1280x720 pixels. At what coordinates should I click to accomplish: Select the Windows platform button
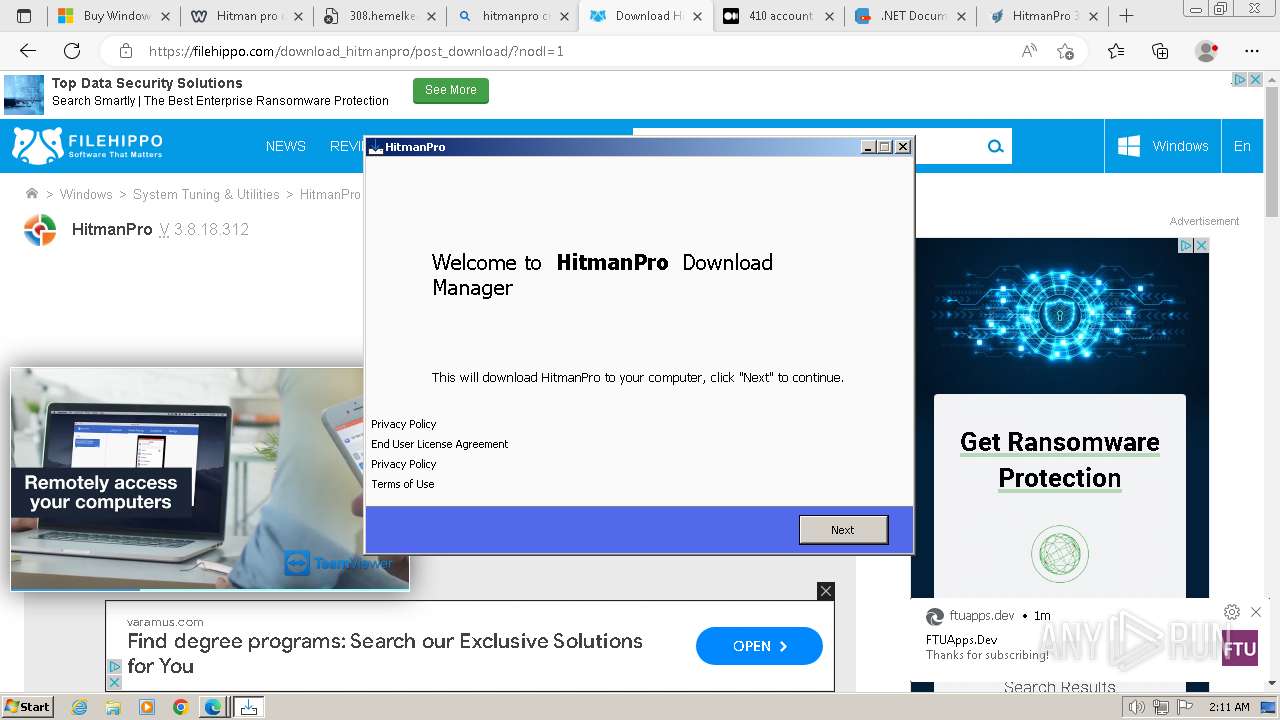(1162, 146)
